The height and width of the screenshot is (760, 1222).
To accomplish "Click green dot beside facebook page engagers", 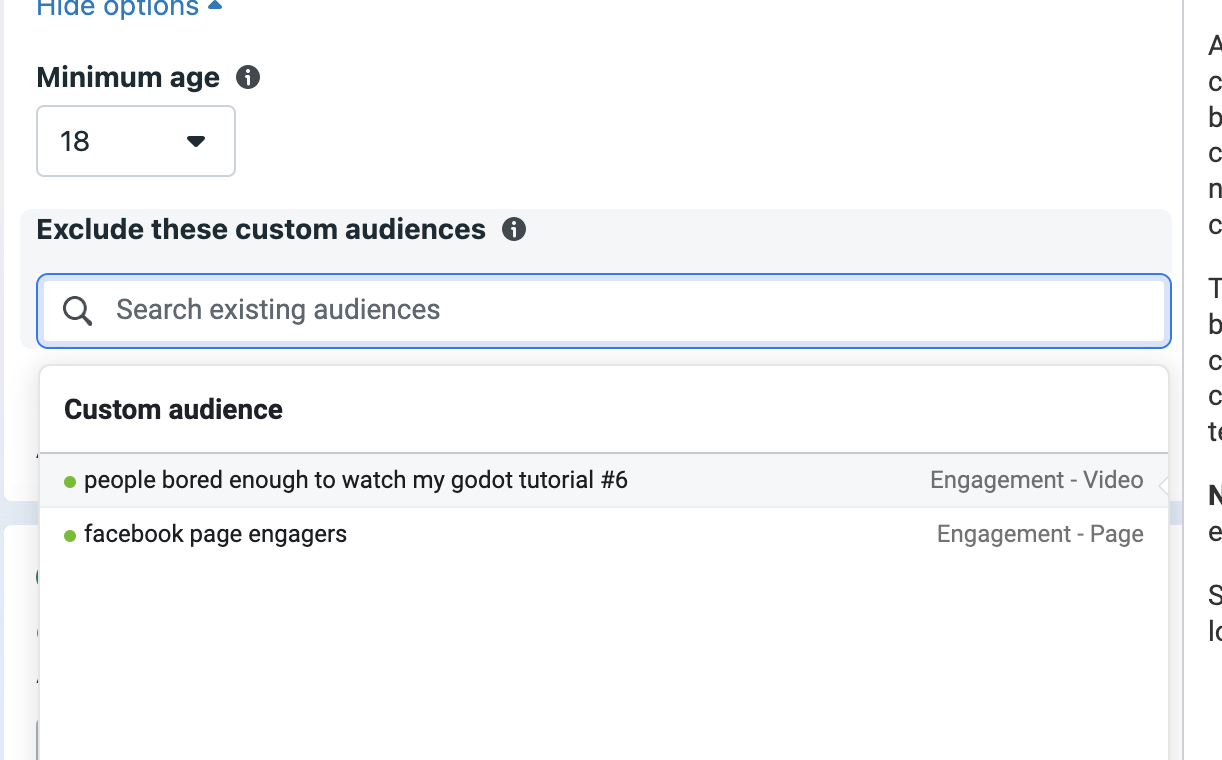I will tap(70, 536).
